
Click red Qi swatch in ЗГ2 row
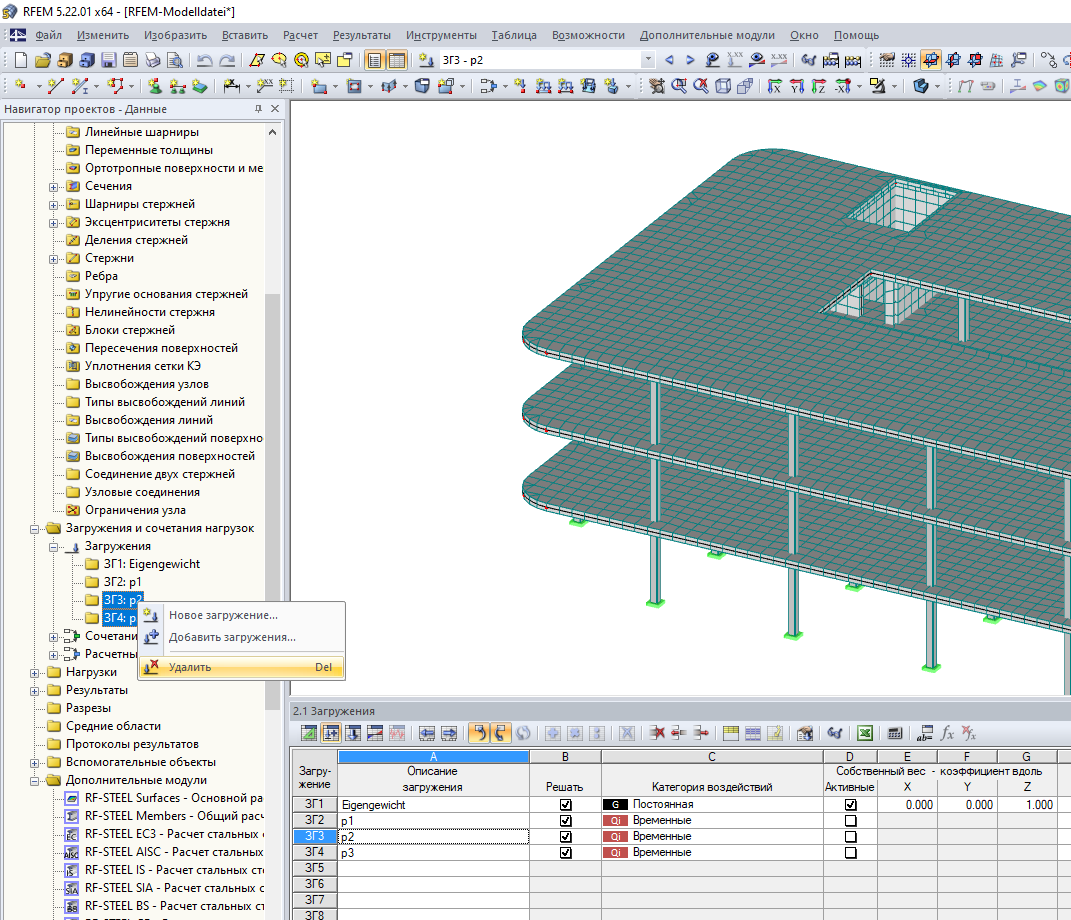(x=615, y=821)
